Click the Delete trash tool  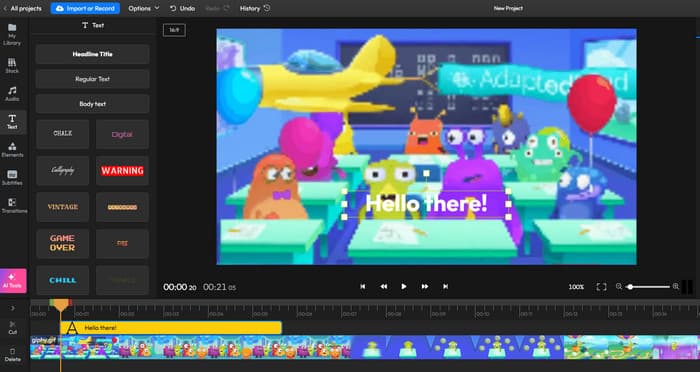[x=12, y=355]
